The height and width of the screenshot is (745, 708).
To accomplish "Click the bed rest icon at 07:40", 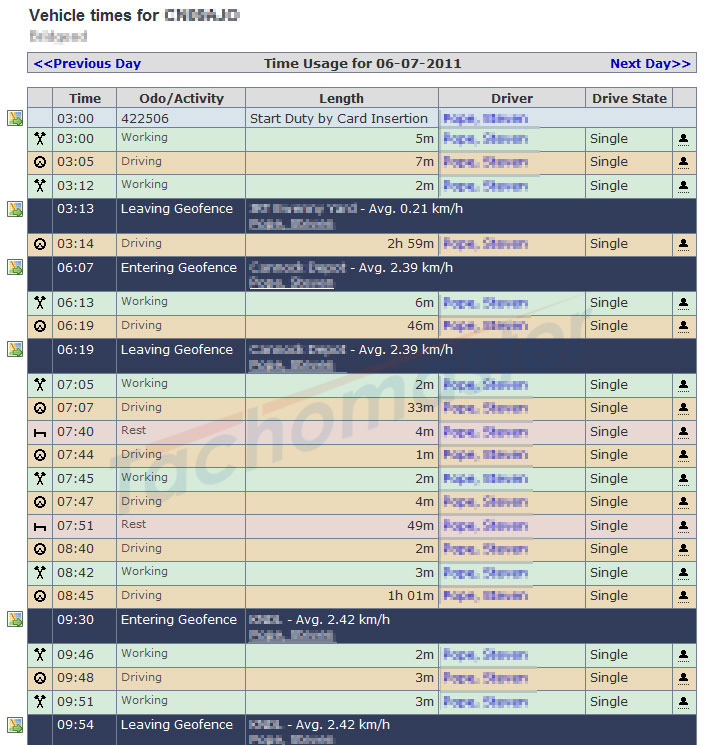I will pos(40,432).
